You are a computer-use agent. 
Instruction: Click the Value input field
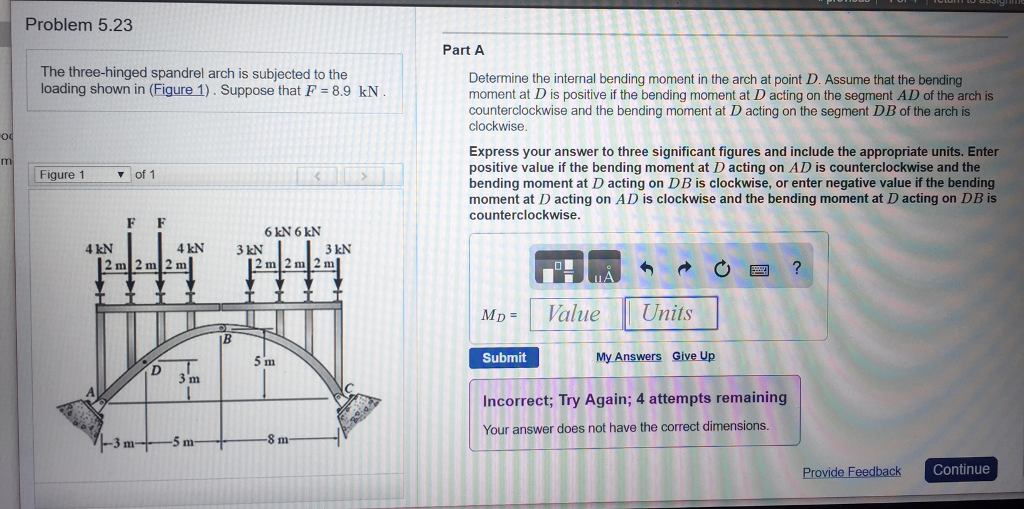[576, 314]
